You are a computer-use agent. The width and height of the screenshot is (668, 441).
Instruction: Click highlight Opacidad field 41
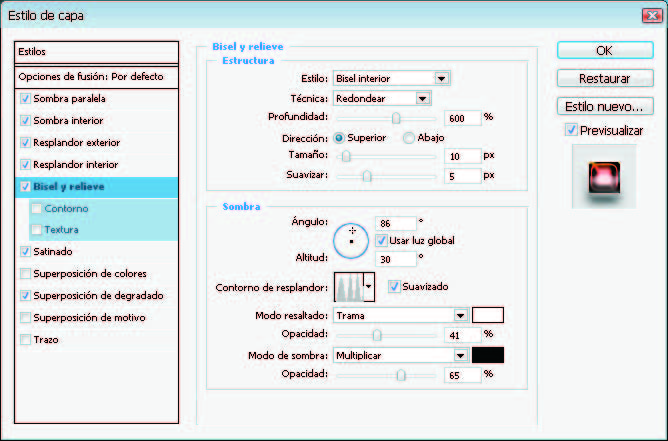pyautogui.click(x=463, y=335)
